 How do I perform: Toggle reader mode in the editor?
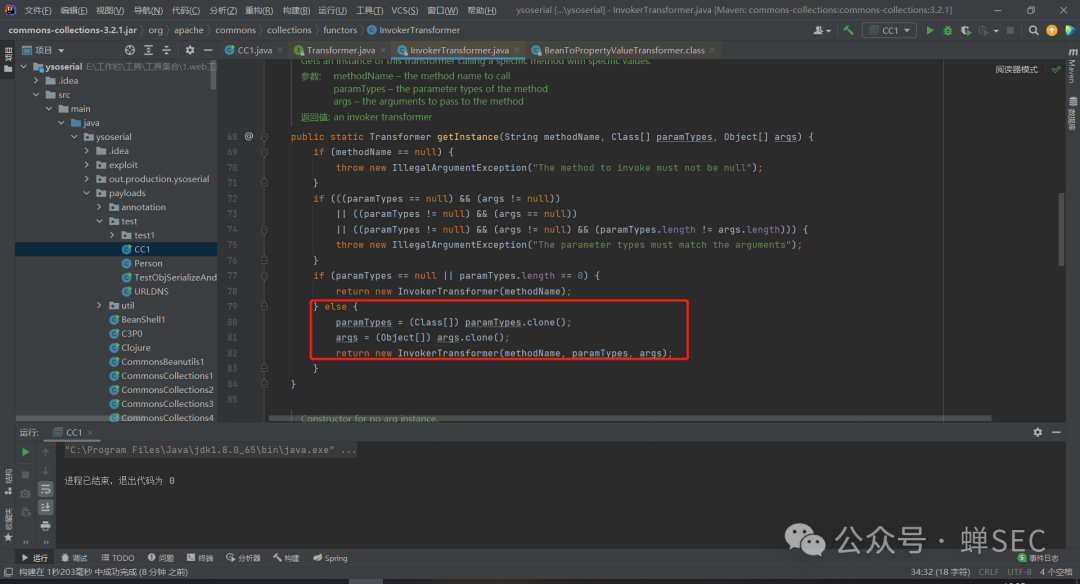pos(1016,70)
